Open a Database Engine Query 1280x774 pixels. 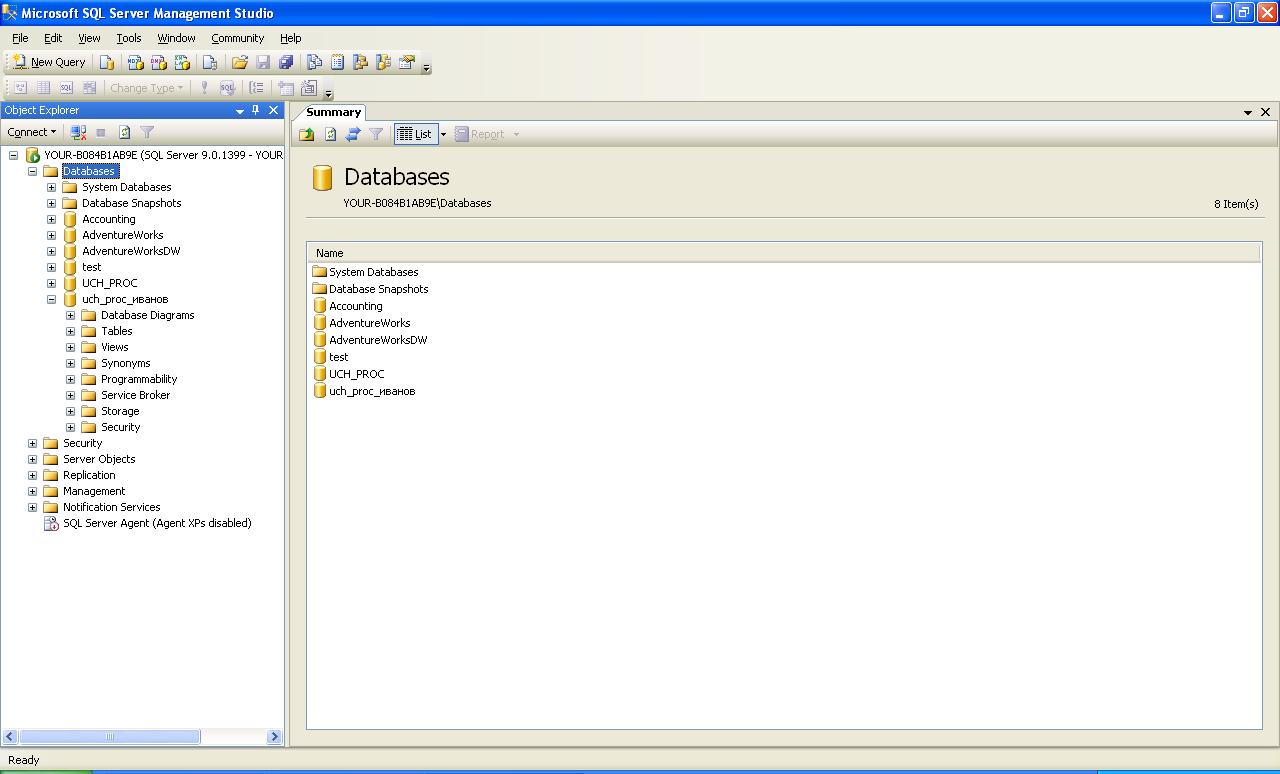coord(107,62)
